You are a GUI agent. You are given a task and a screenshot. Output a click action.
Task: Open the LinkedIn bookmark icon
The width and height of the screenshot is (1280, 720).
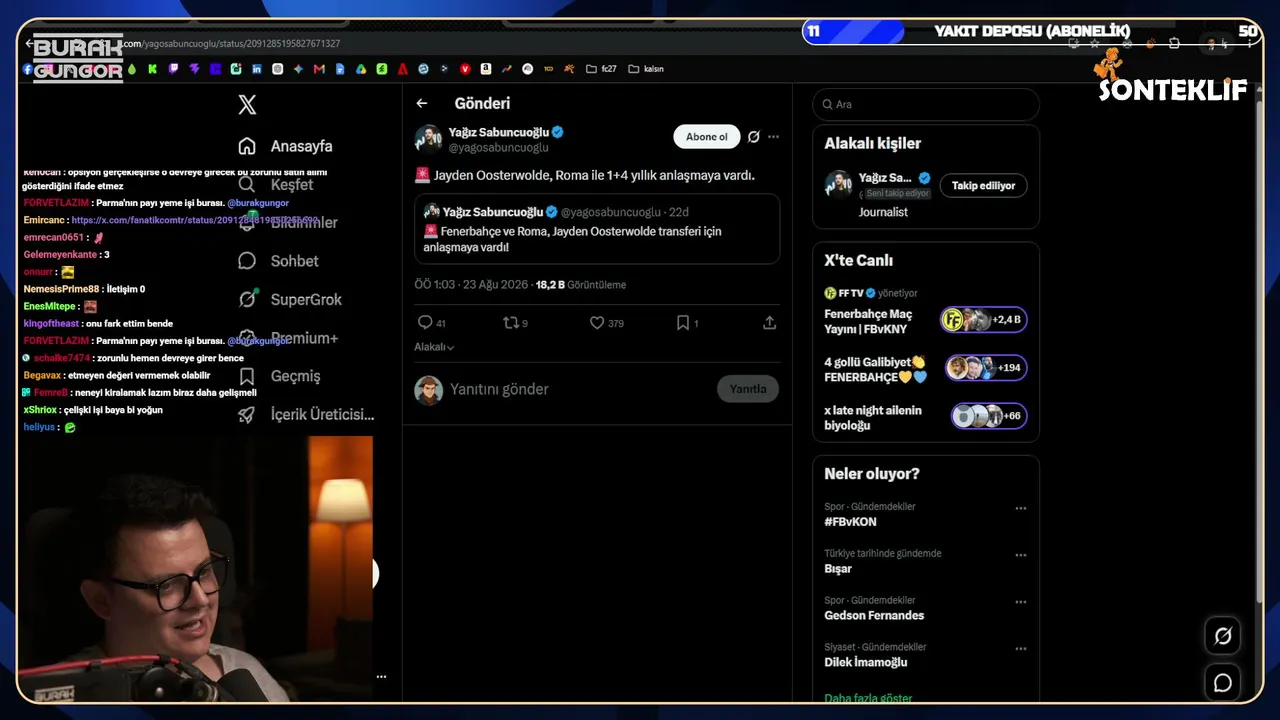point(257,69)
